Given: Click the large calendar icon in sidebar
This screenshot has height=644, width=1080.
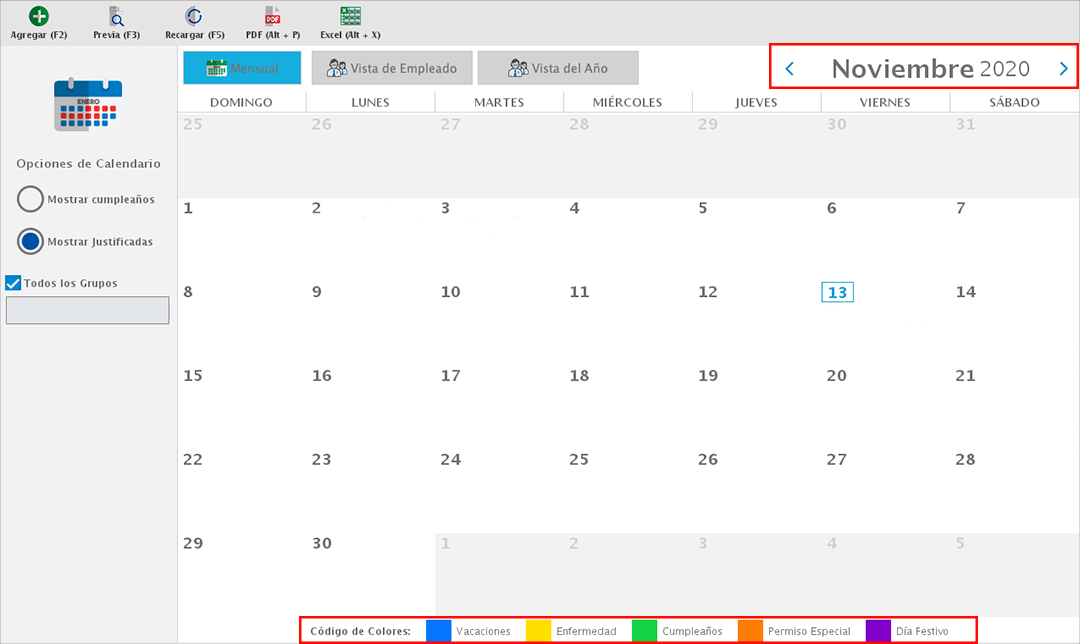Looking at the screenshot, I should 88,106.
